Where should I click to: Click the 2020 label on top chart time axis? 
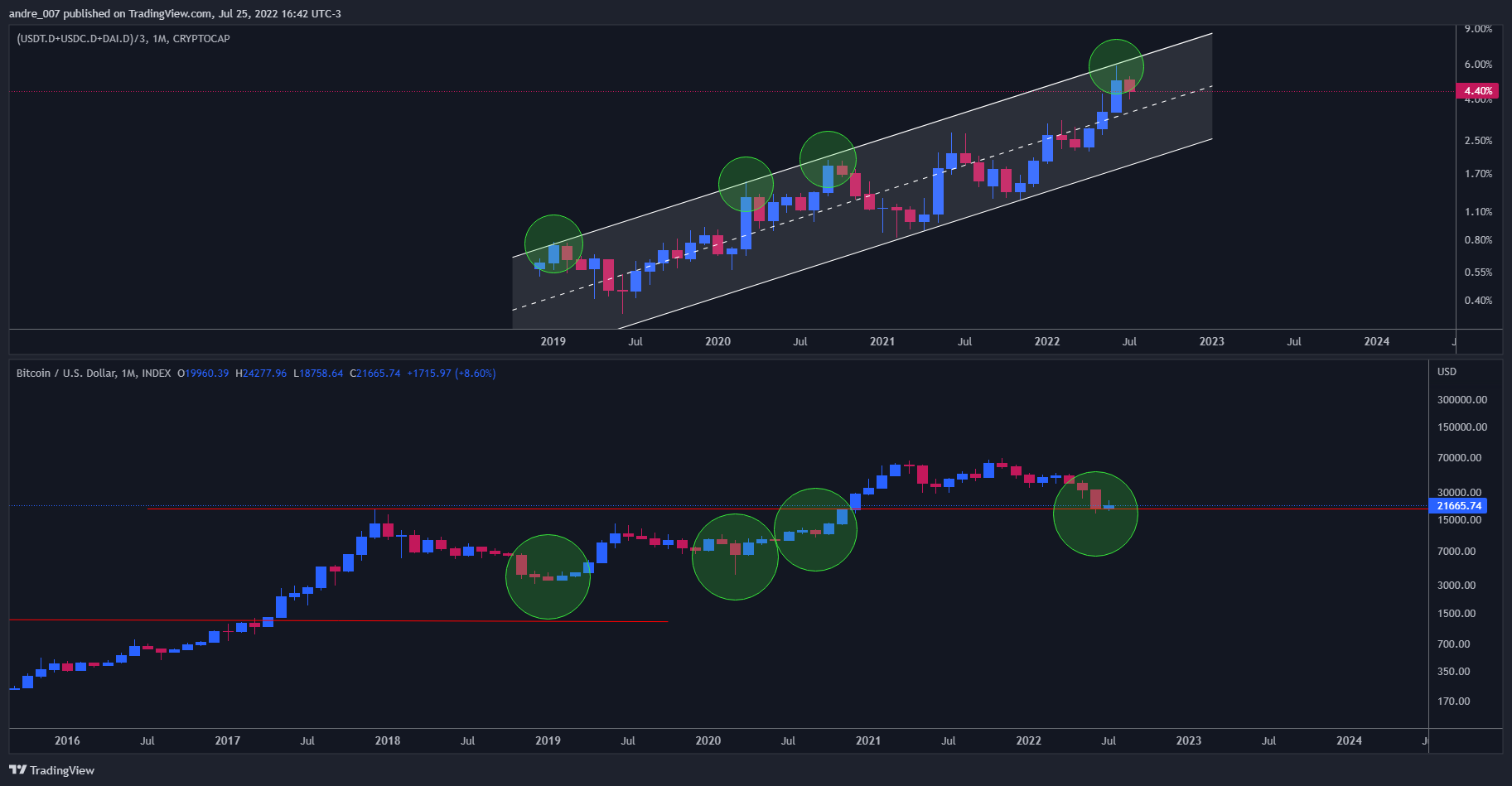coord(717,341)
